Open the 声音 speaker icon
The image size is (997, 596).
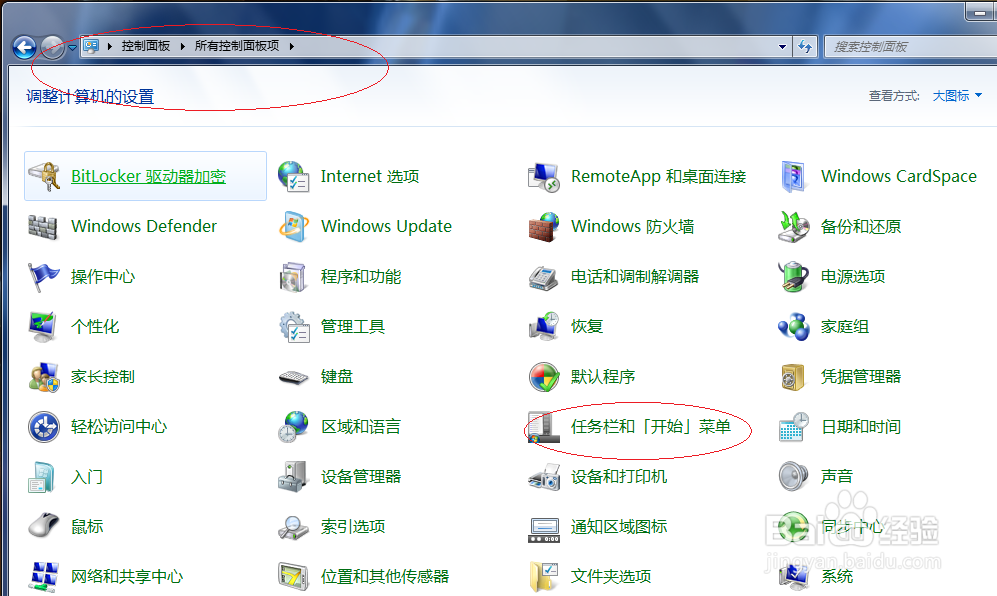794,477
